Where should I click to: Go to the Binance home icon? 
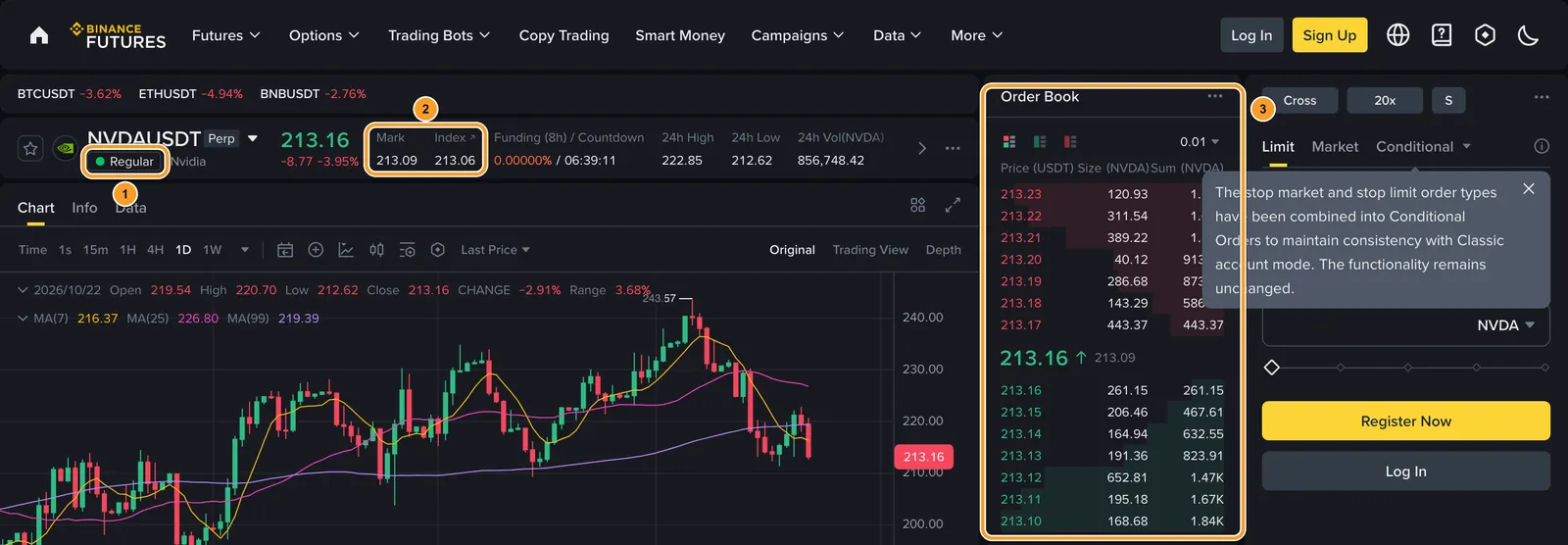39,35
